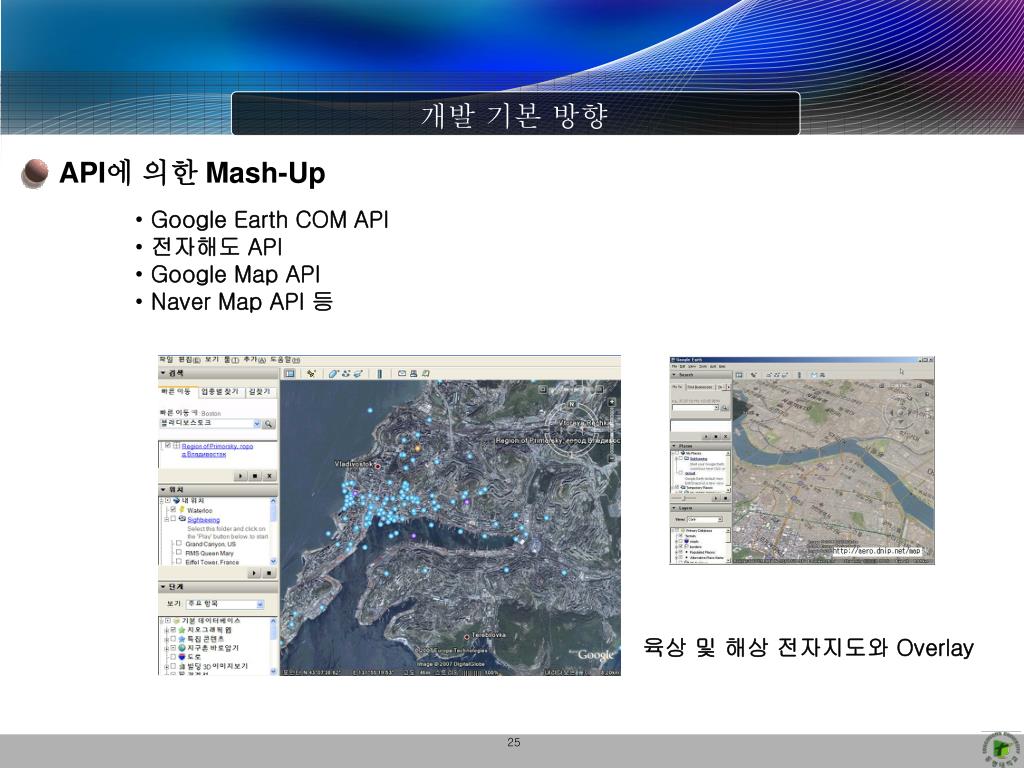Click Add Image Overlay icon in large window toolbar
The height and width of the screenshot is (768, 1024).
pyautogui.click(x=358, y=374)
